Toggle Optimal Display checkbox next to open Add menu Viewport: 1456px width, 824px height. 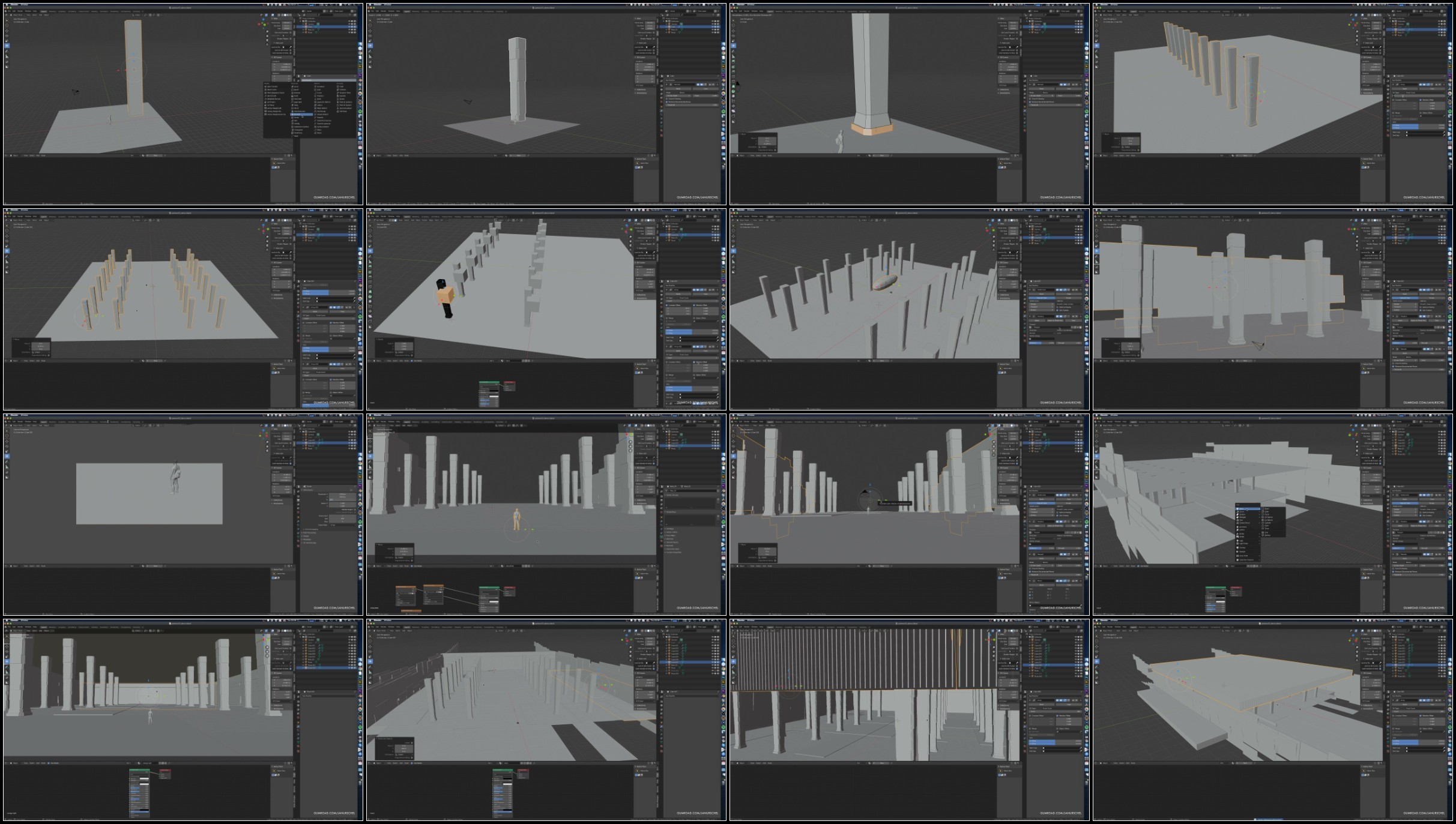(1421, 513)
